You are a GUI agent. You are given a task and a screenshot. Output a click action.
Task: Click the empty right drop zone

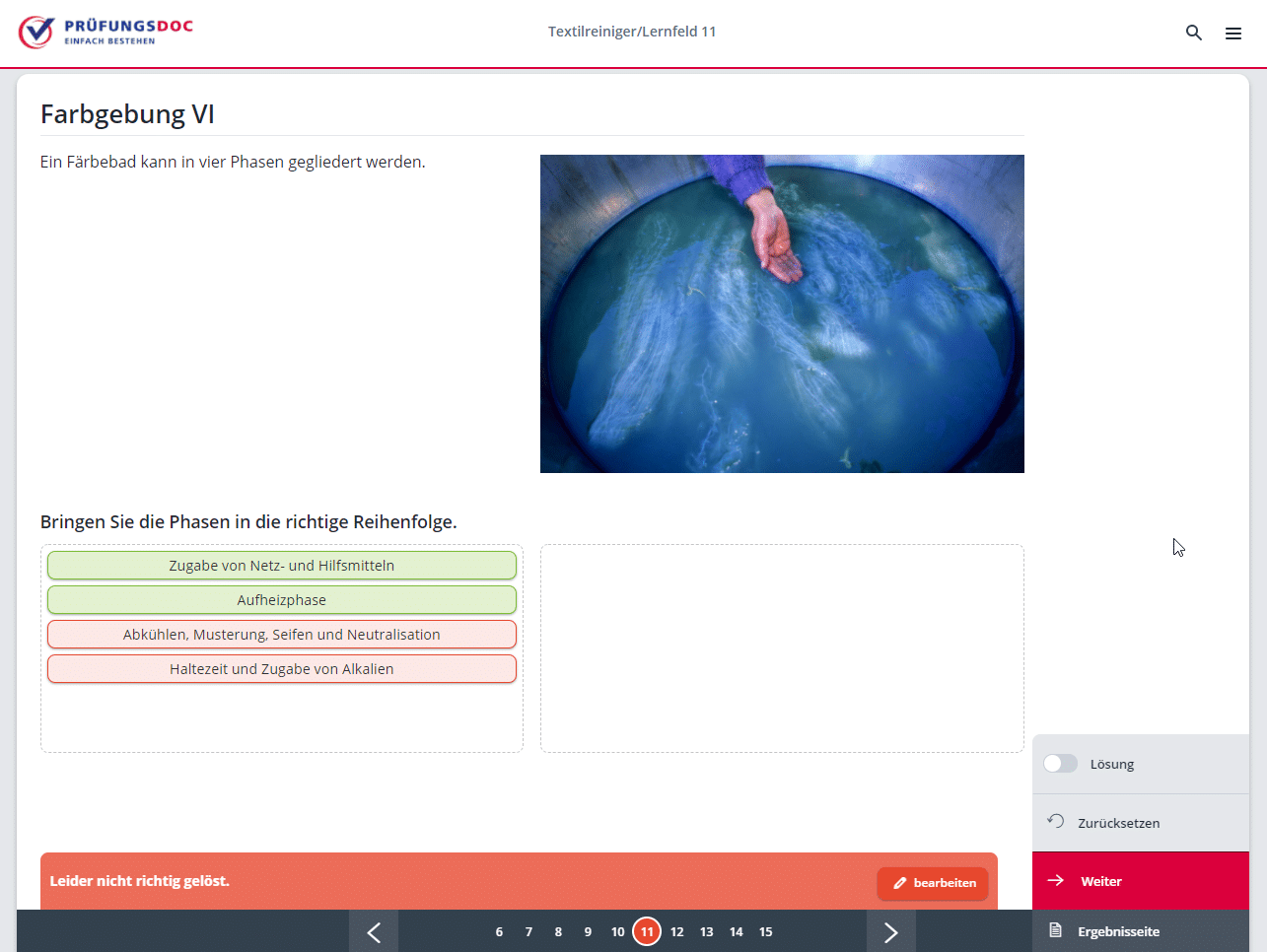782,648
